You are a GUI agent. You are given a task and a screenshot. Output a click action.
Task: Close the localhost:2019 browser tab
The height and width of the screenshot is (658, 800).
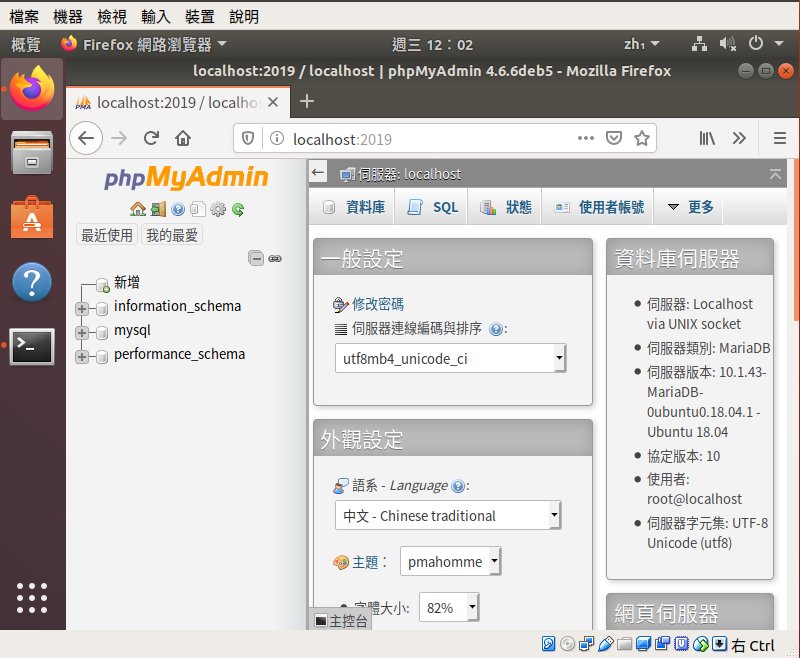(x=273, y=103)
